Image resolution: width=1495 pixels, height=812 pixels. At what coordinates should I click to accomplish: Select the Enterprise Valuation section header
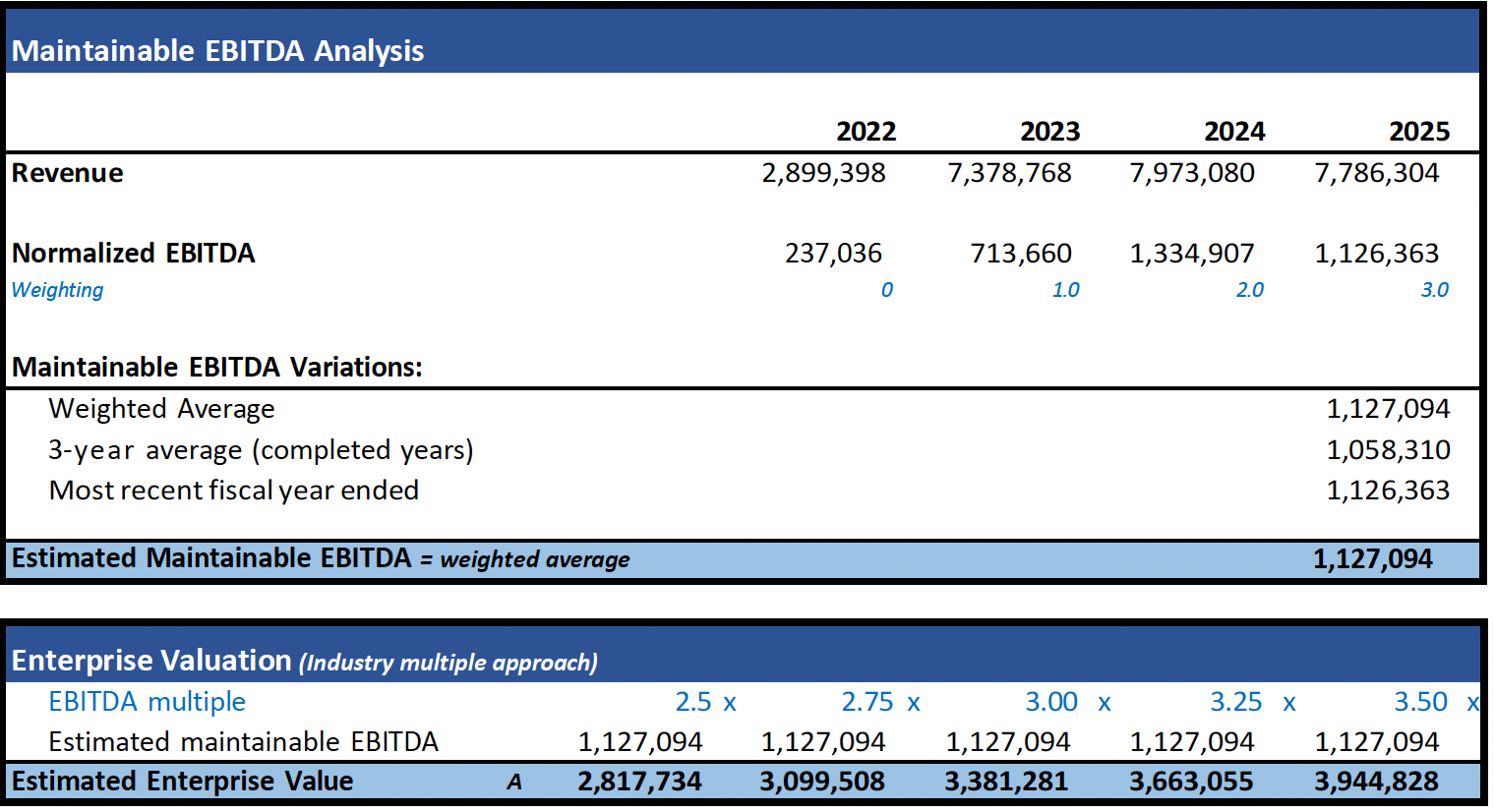click(x=304, y=661)
